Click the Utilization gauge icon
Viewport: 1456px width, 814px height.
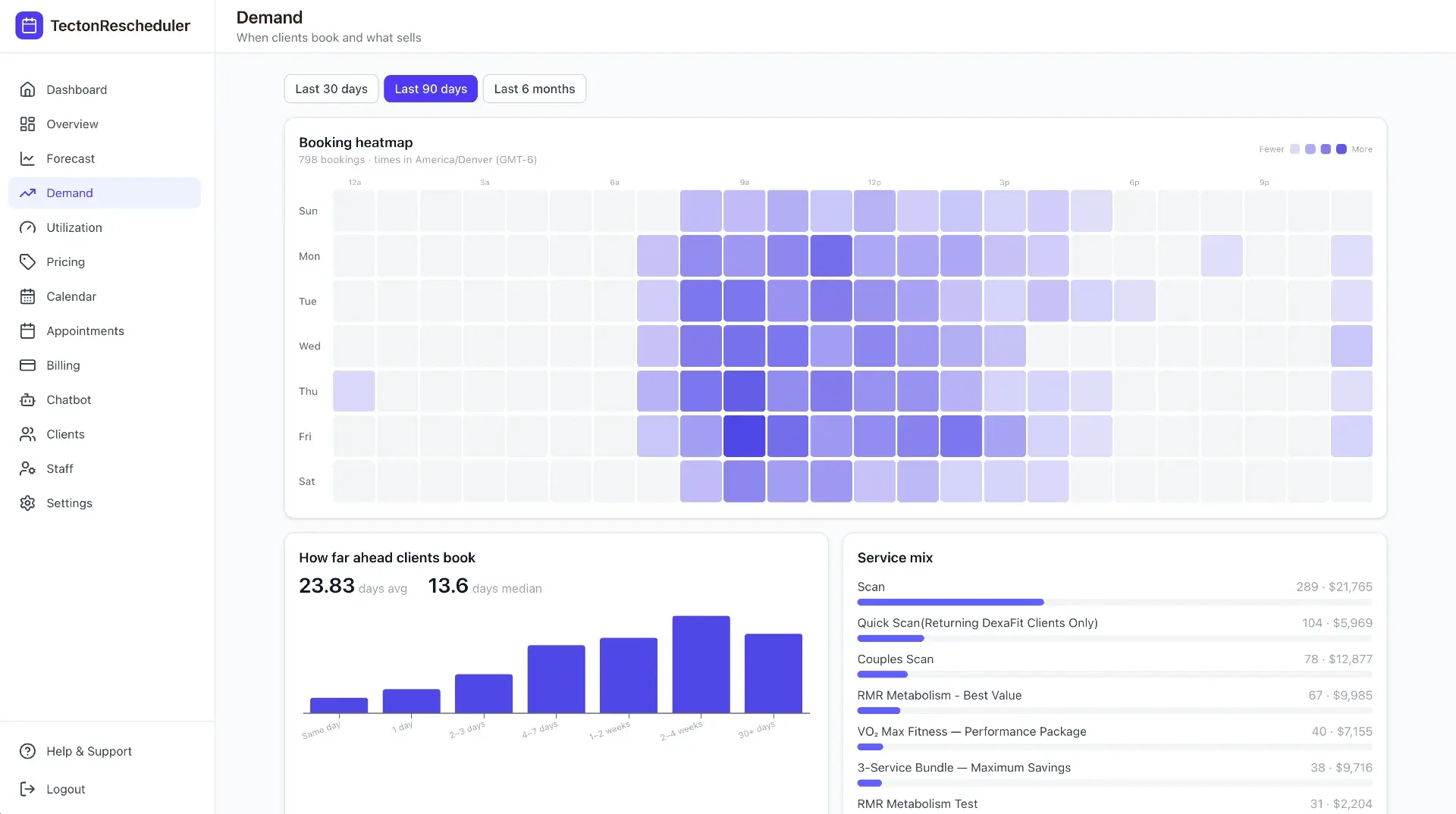(x=28, y=227)
